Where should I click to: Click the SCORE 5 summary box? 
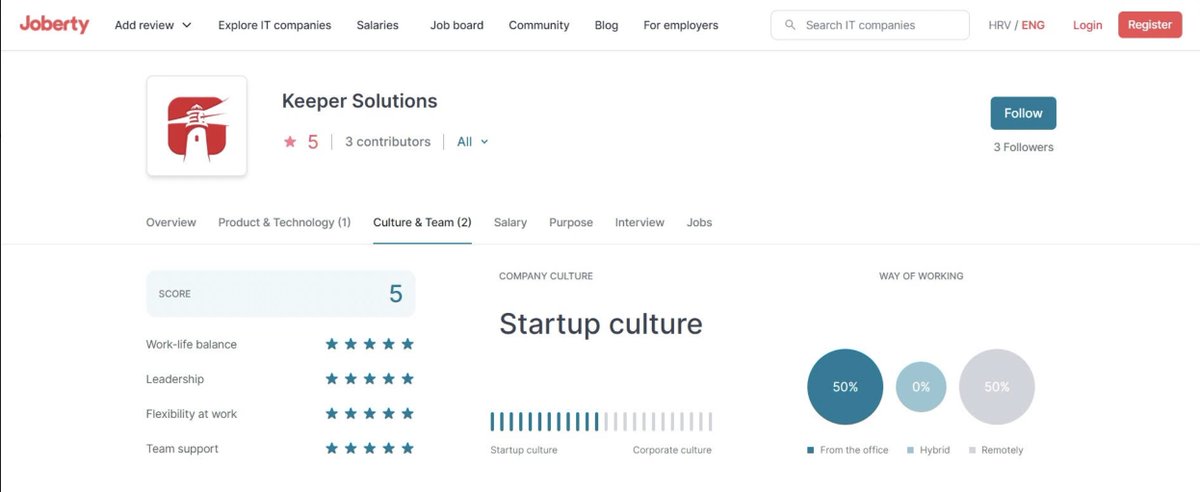click(x=281, y=294)
